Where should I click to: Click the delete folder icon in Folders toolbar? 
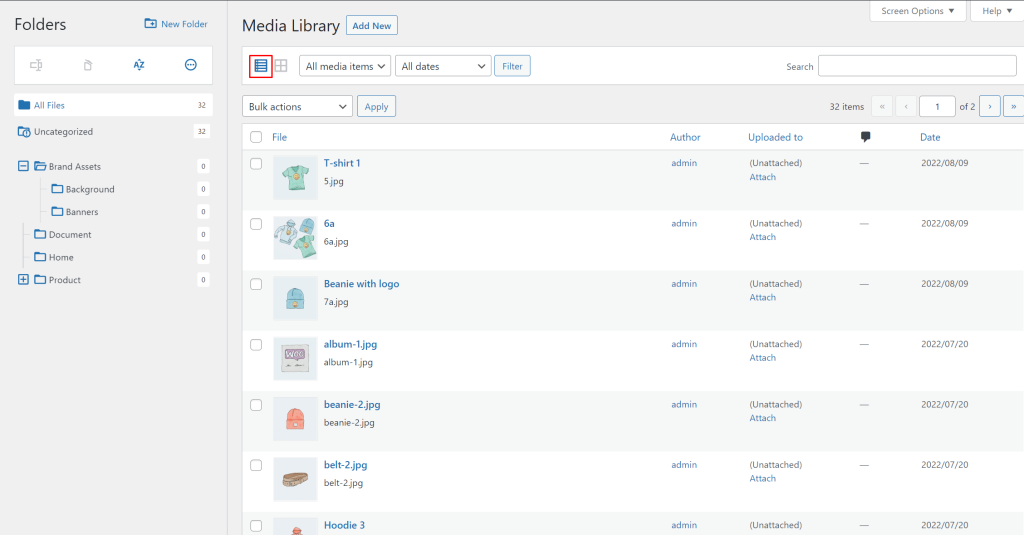coord(88,65)
